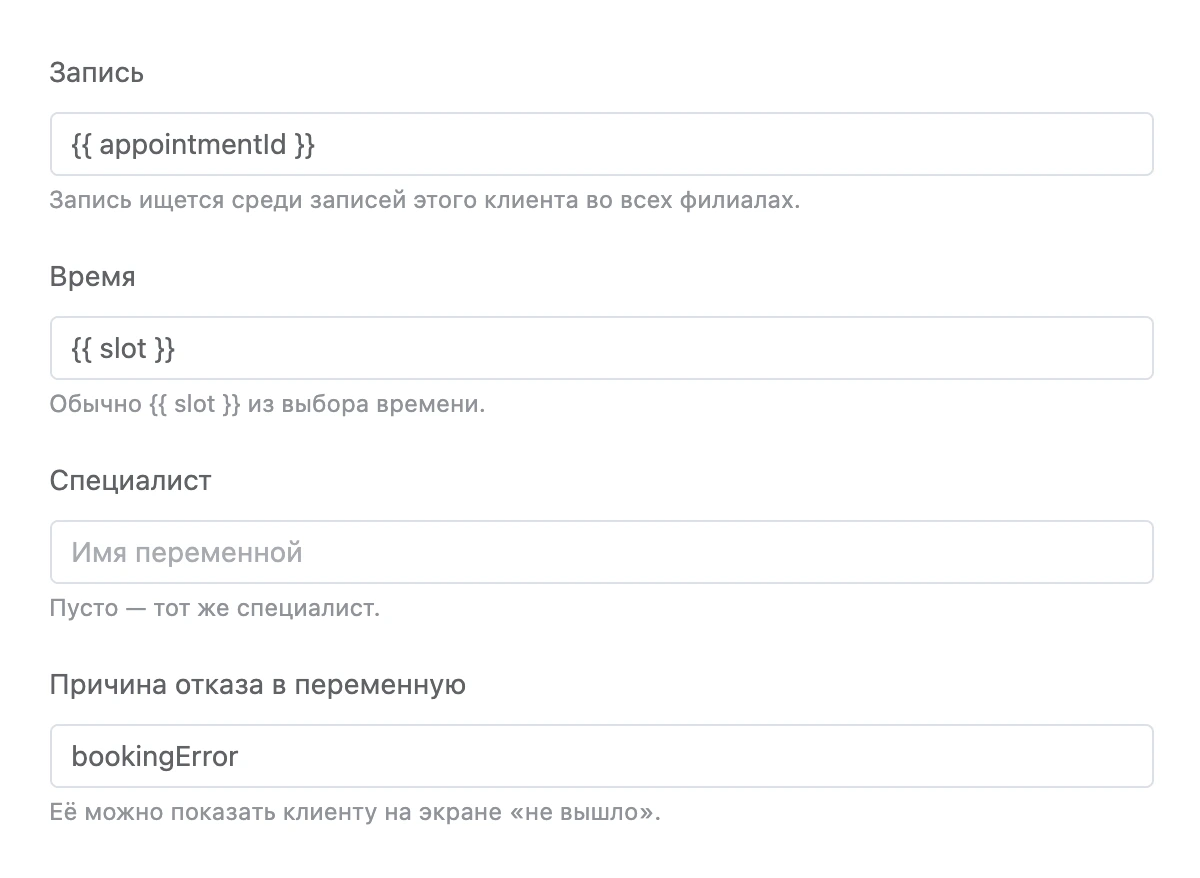This screenshot has width=1200, height=878.
Task: Click the Специалист field label
Action: click(x=130, y=481)
